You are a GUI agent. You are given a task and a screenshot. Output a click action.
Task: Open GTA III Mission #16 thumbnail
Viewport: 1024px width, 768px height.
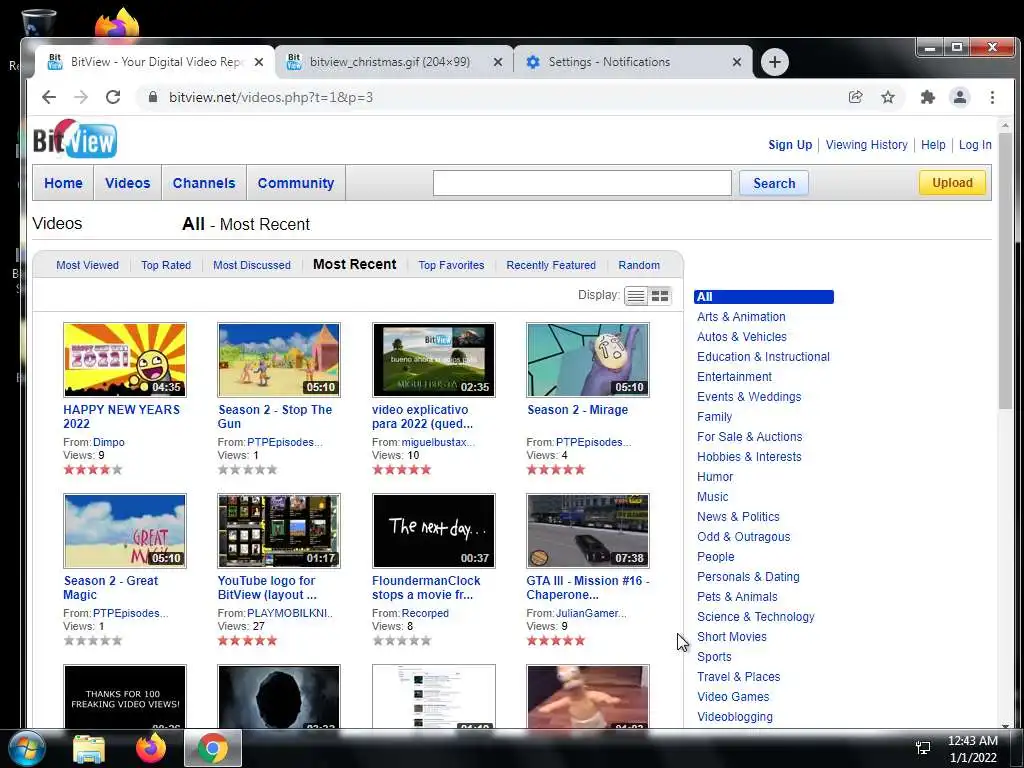pyautogui.click(x=588, y=531)
